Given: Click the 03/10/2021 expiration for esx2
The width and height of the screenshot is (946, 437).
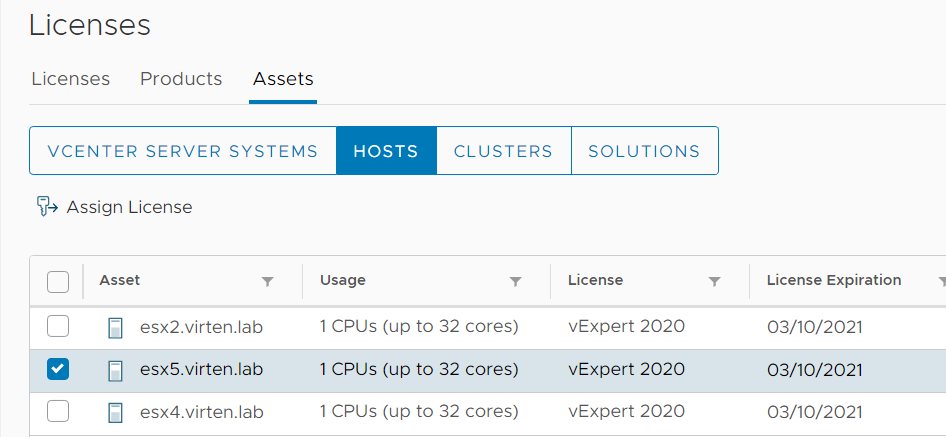Looking at the screenshot, I should coord(814,328).
